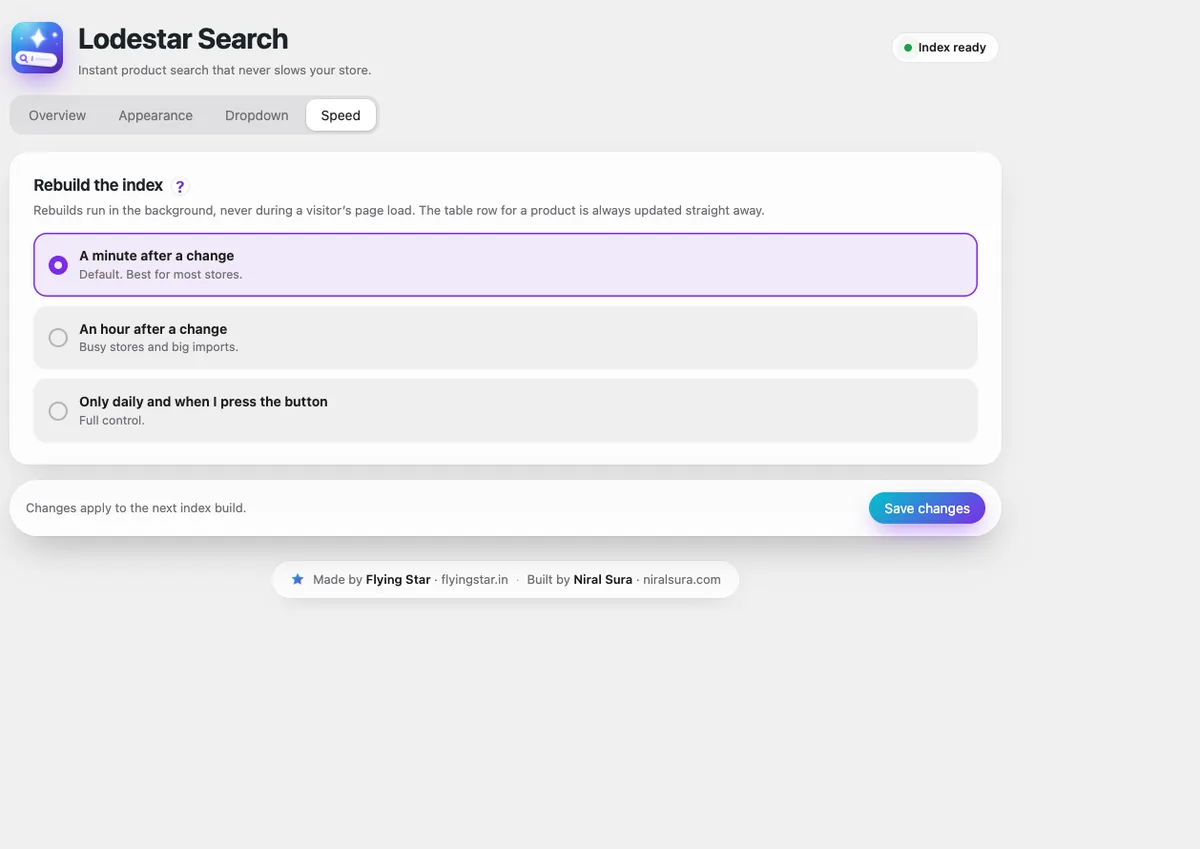Open the flyingstar.in link

pos(475,579)
